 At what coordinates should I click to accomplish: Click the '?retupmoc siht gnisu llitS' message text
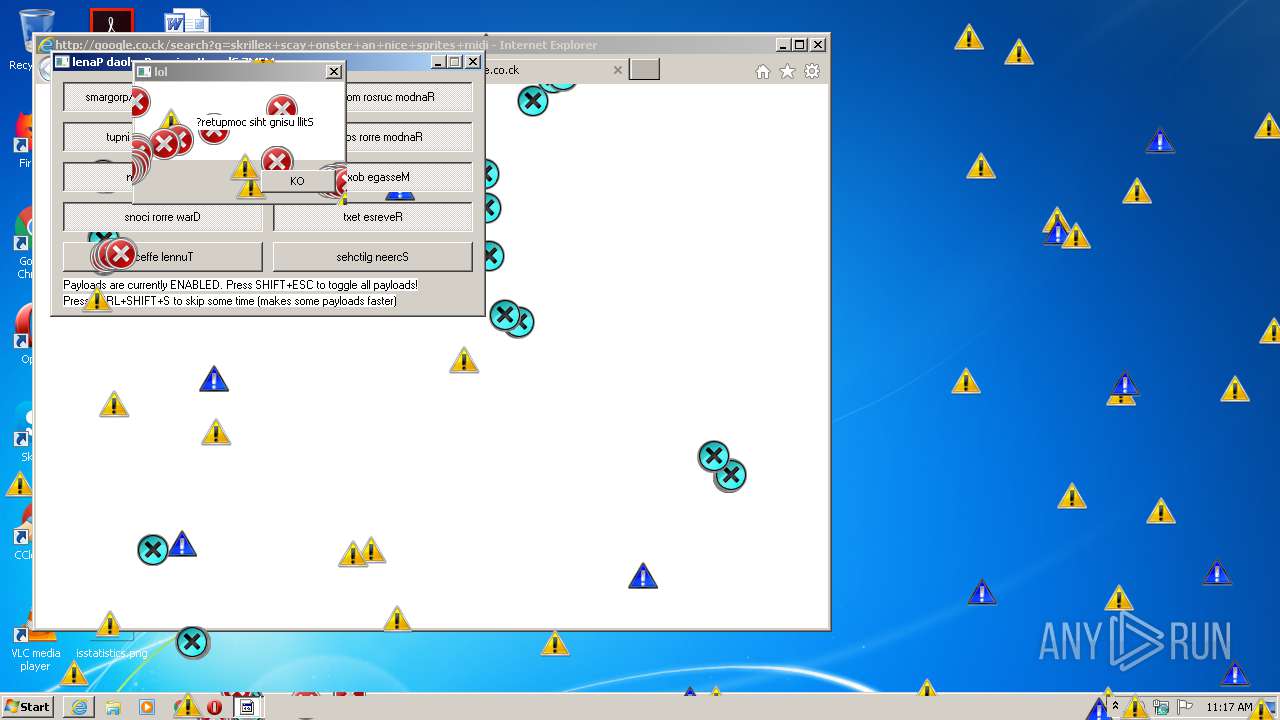[255, 122]
